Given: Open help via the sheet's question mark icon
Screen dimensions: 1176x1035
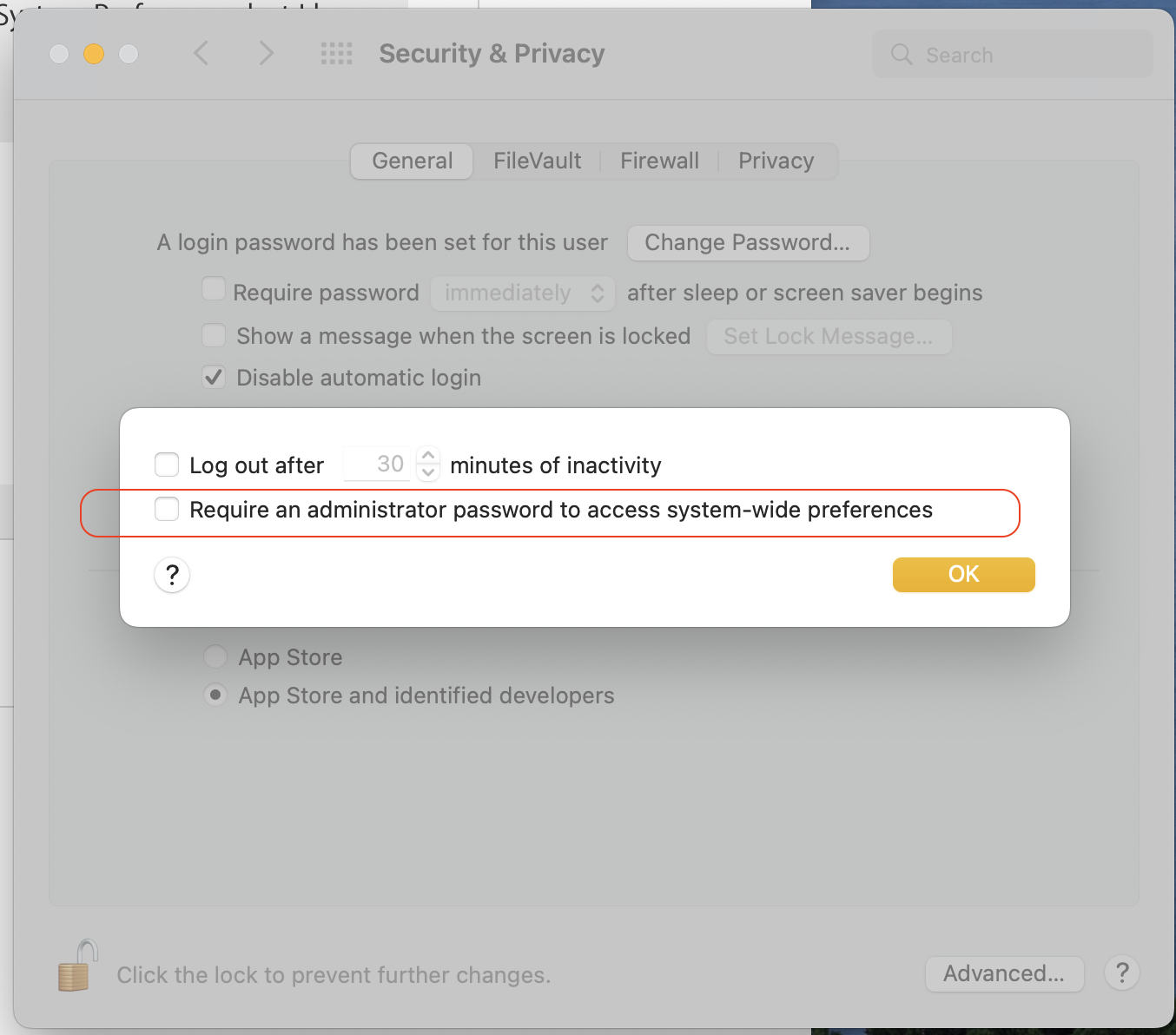Looking at the screenshot, I should coord(172,575).
